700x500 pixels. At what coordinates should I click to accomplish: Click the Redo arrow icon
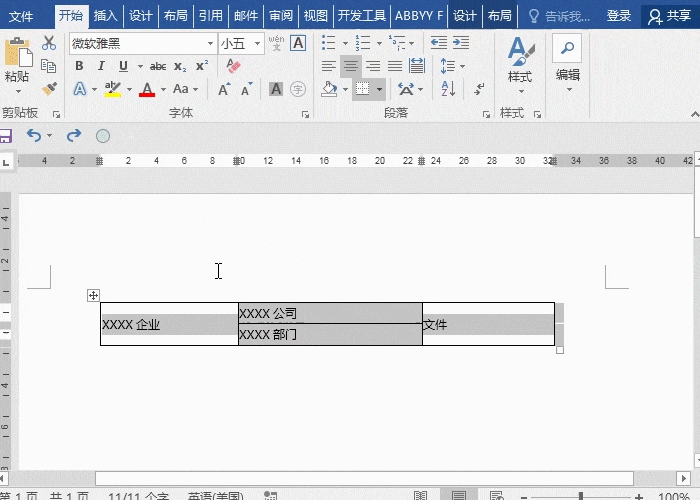point(73,136)
